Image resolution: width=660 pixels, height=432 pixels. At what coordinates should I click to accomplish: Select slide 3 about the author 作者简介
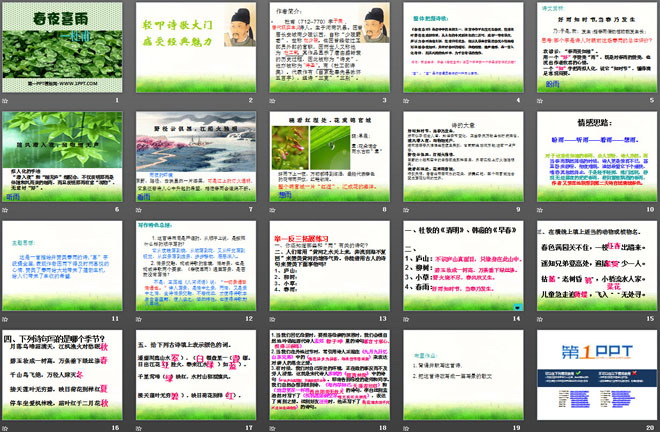pos(328,49)
